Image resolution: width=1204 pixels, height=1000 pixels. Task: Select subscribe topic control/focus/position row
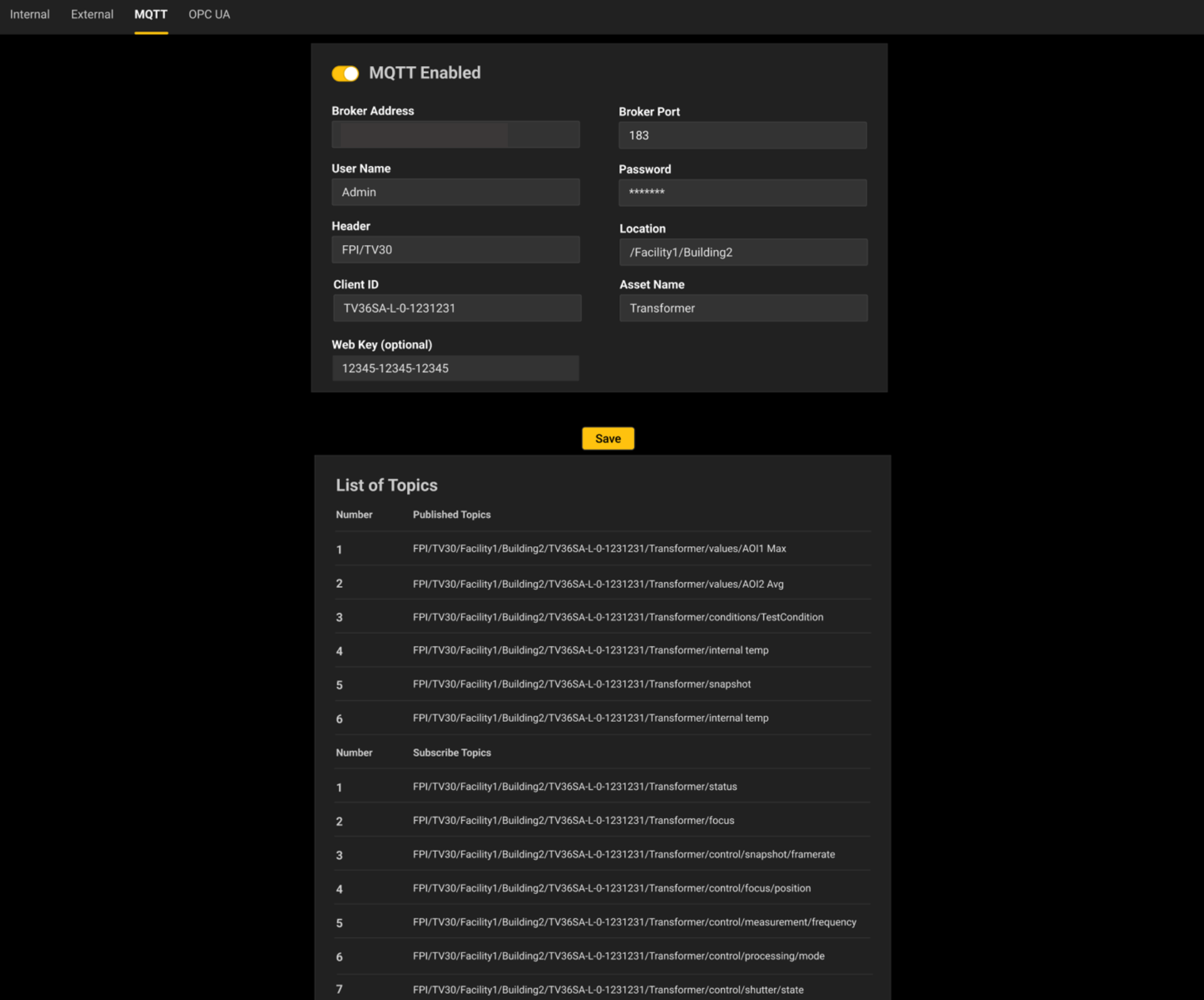coord(611,888)
